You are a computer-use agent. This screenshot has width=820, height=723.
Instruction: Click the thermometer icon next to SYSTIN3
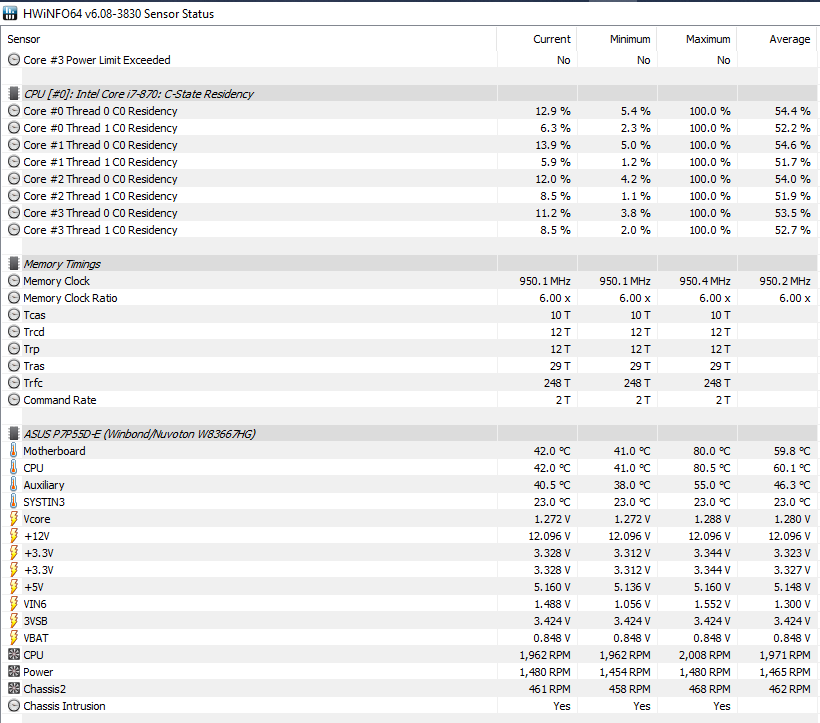[x=14, y=502]
